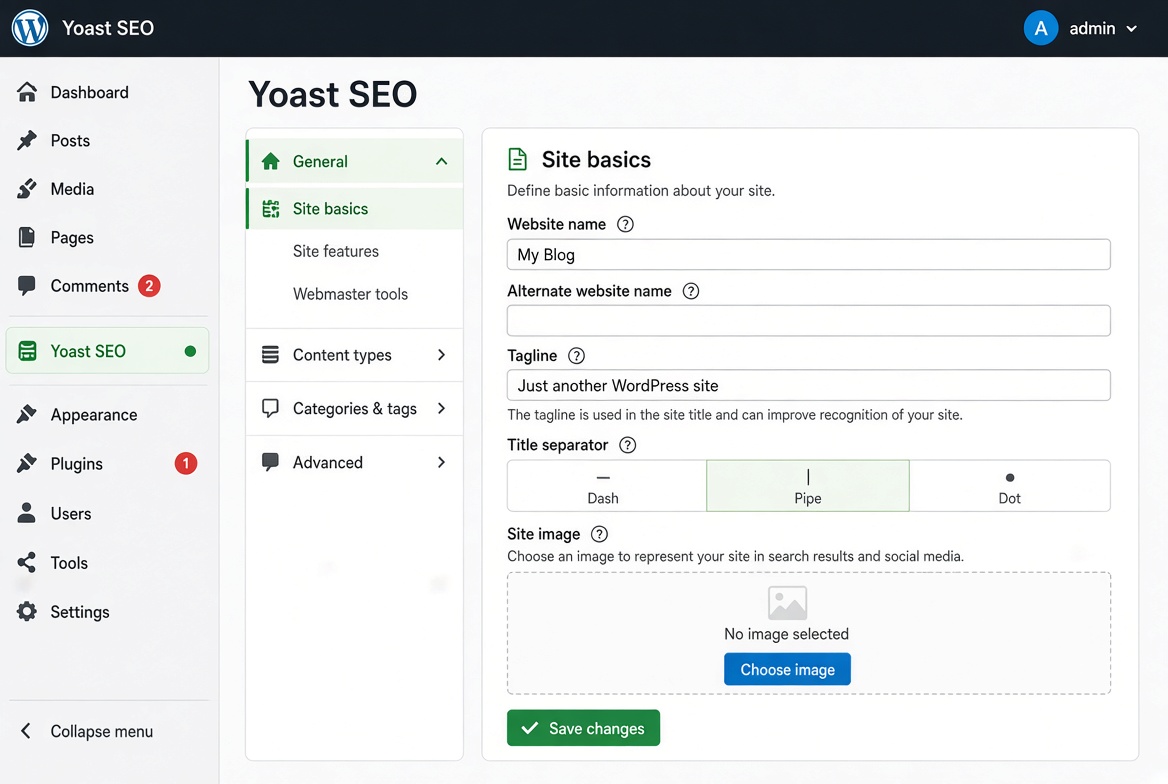Click the green Yoast SEO status dot
The width and height of the screenshot is (1168, 784).
(190, 351)
